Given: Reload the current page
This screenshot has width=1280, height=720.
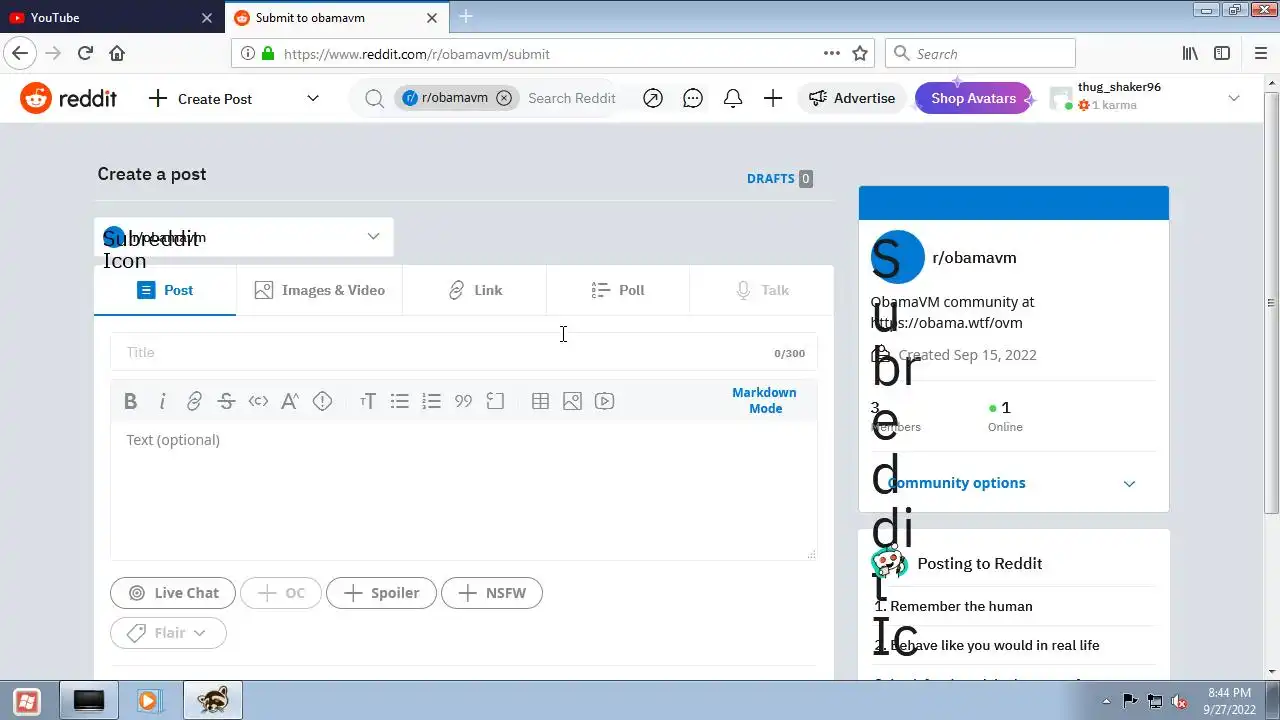Looking at the screenshot, I should pos(85,54).
